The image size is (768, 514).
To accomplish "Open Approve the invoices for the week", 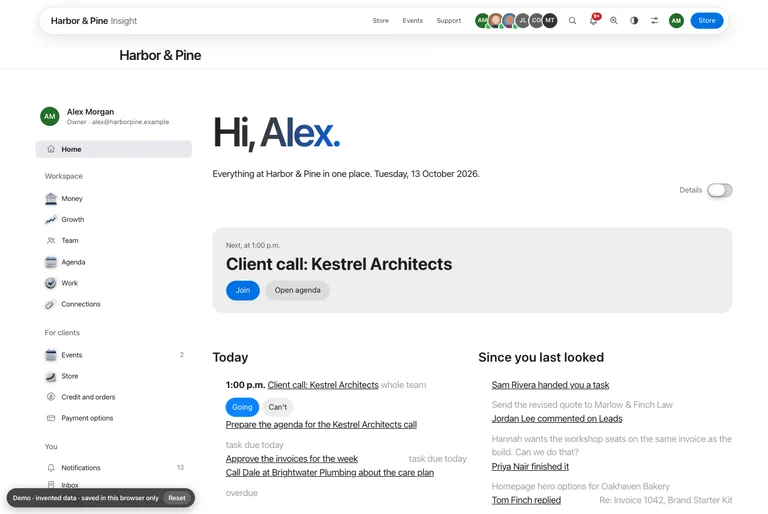I will point(292,459).
